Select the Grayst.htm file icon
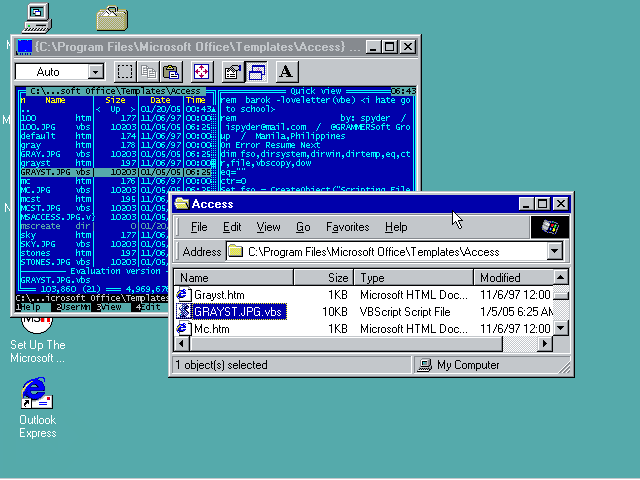 [x=184, y=294]
